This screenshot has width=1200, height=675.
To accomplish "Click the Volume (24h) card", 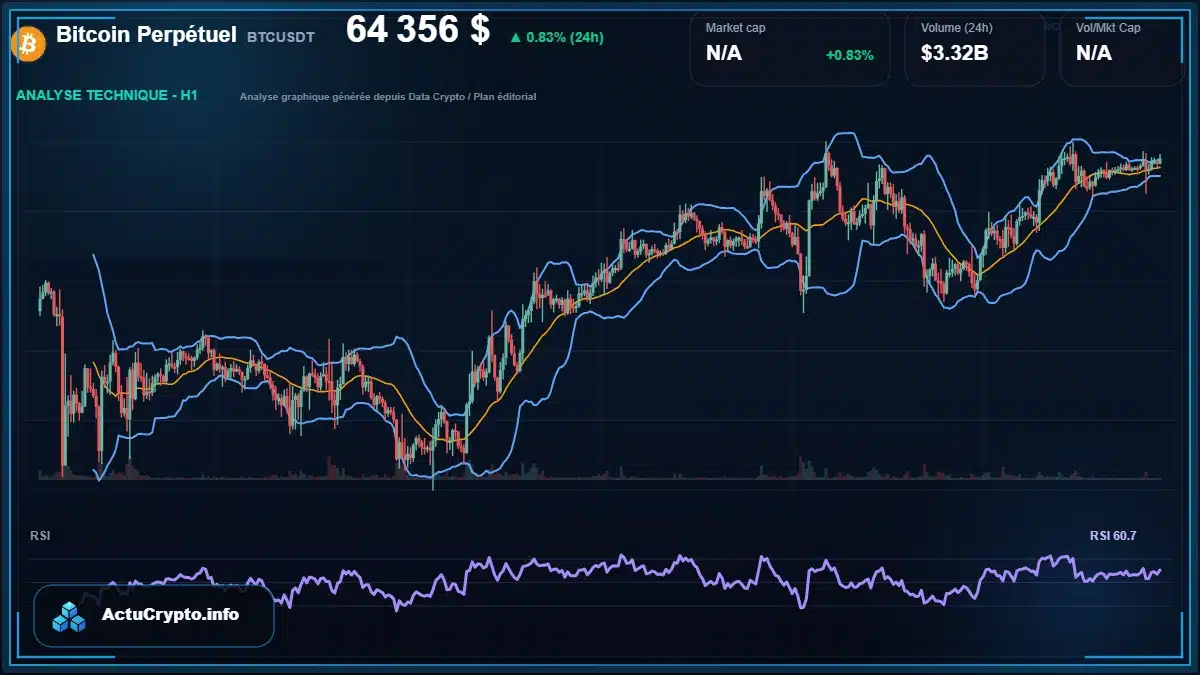I will tap(974, 48).
